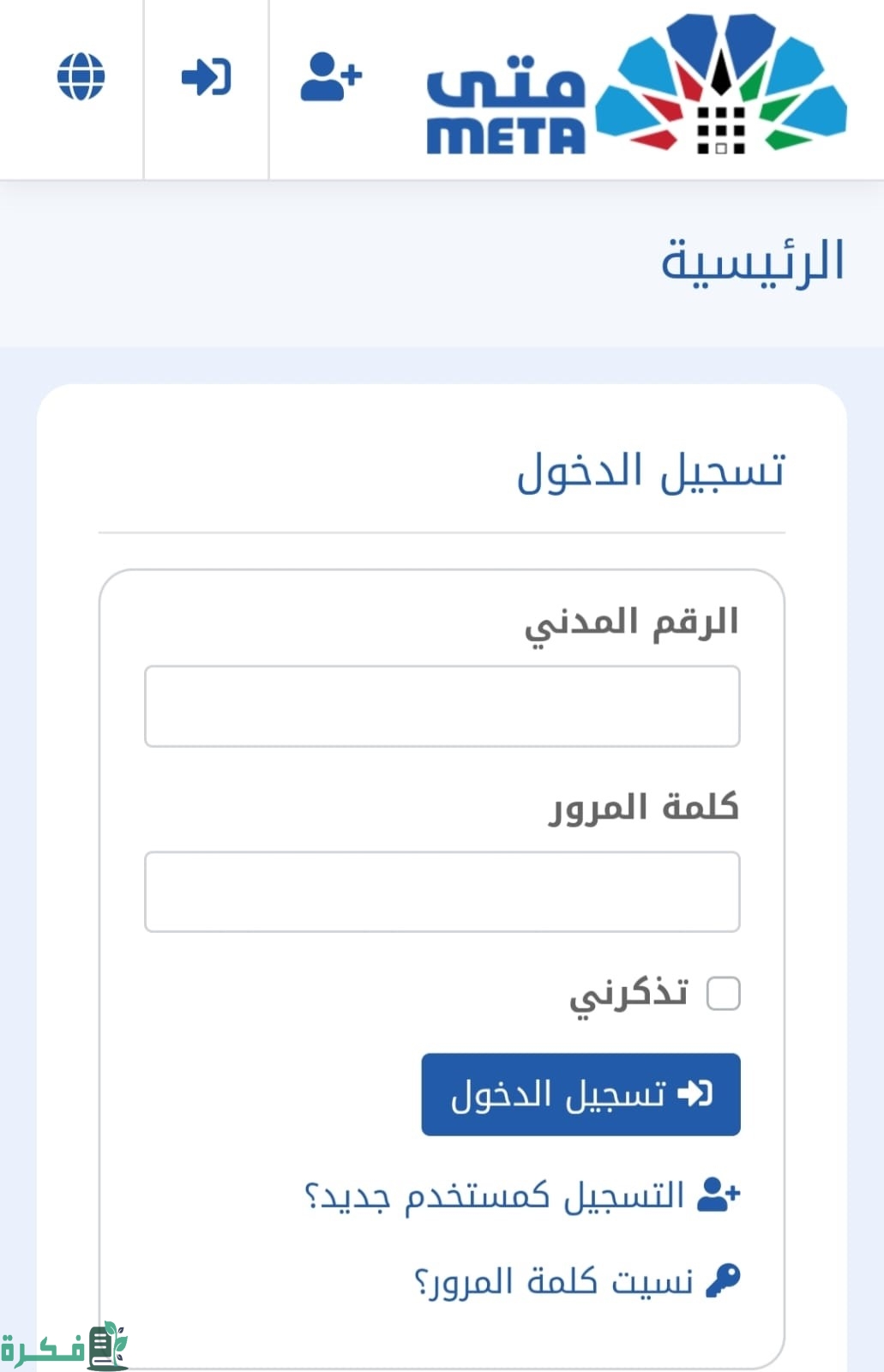Click the key icon beside forgot password
The width and height of the screenshot is (884, 1372).
[723, 1281]
